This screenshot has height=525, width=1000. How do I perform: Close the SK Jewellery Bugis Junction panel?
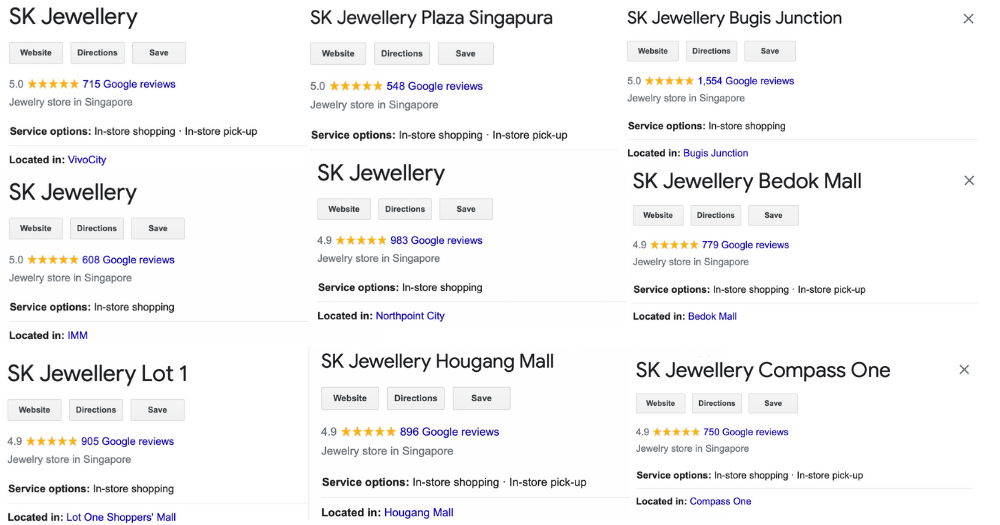[x=968, y=19]
